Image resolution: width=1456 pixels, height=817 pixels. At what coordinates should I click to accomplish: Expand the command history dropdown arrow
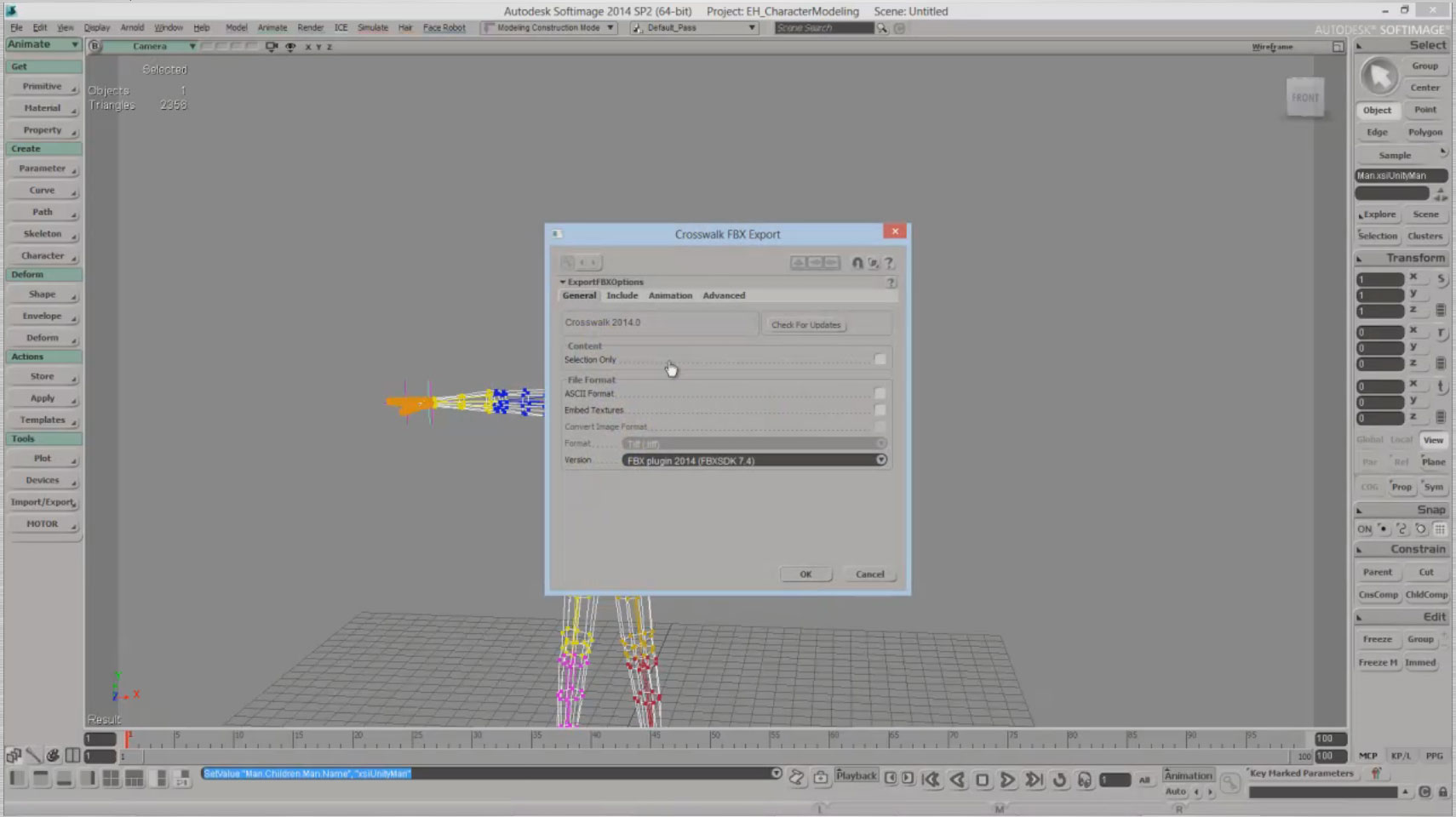pos(776,774)
